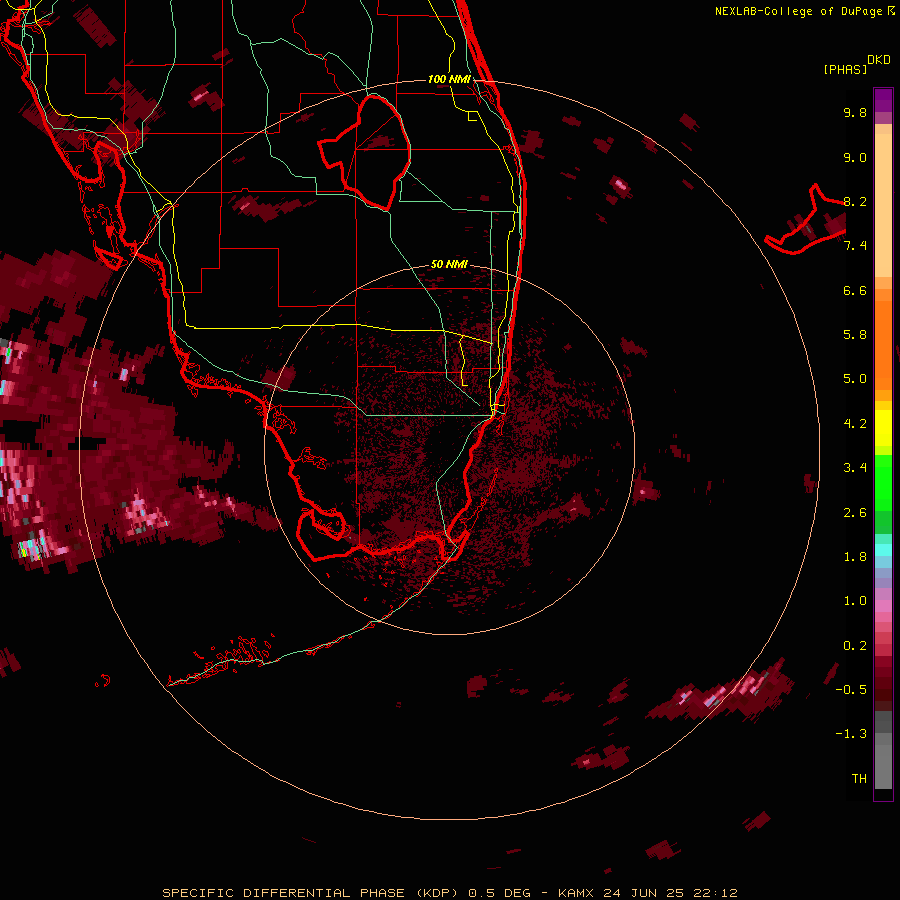Click the 50 NMI range ring label
Screen dimensions: 900x900
(449, 264)
